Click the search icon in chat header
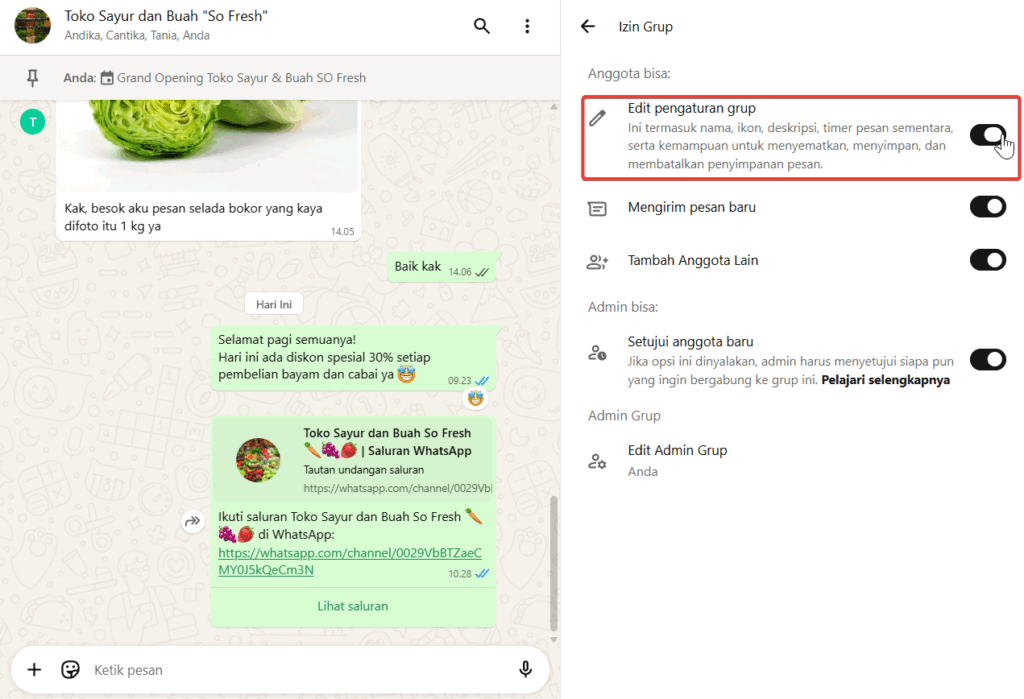1024x699 pixels. click(x=482, y=27)
